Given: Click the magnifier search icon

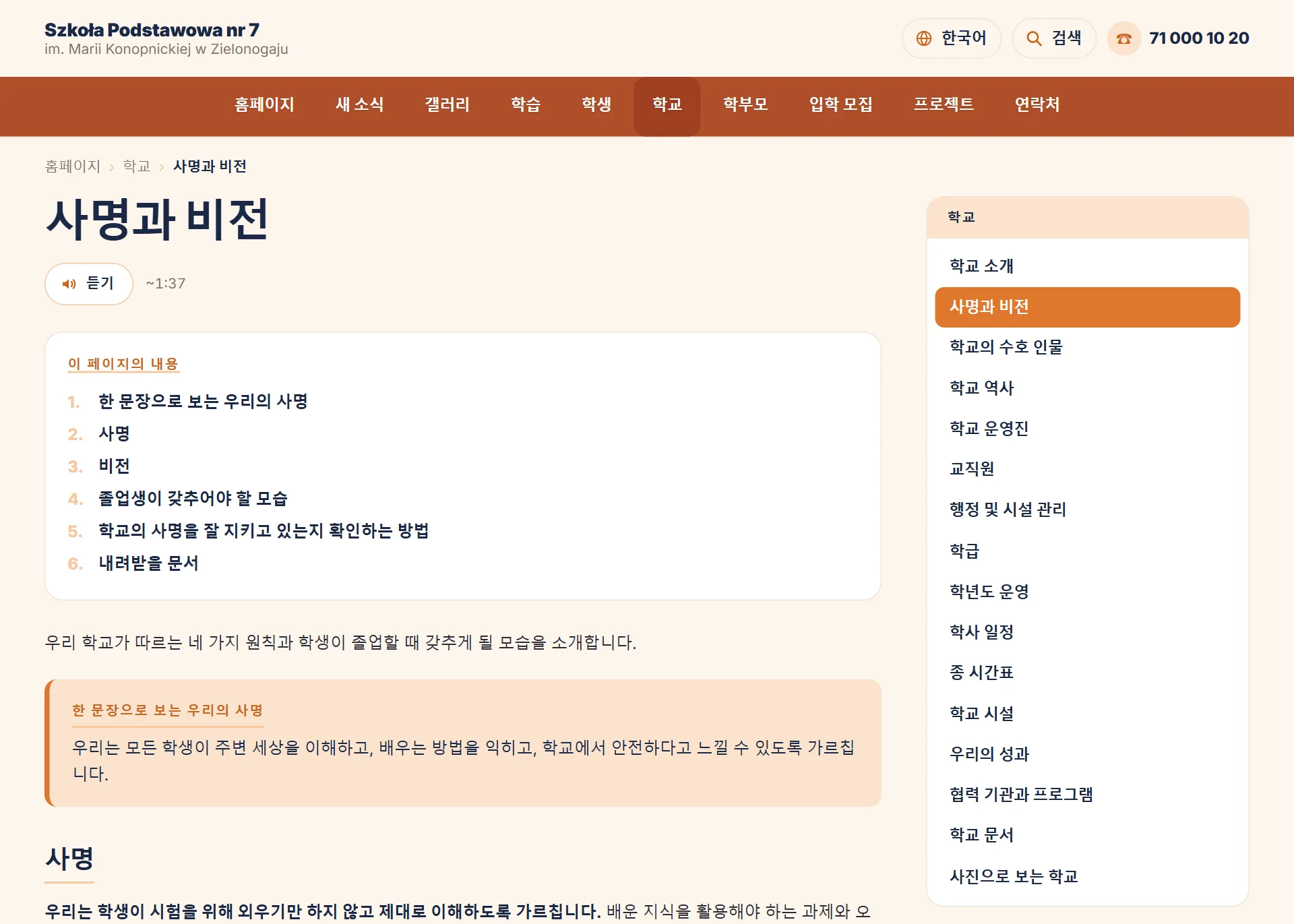Looking at the screenshot, I should (x=1034, y=38).
